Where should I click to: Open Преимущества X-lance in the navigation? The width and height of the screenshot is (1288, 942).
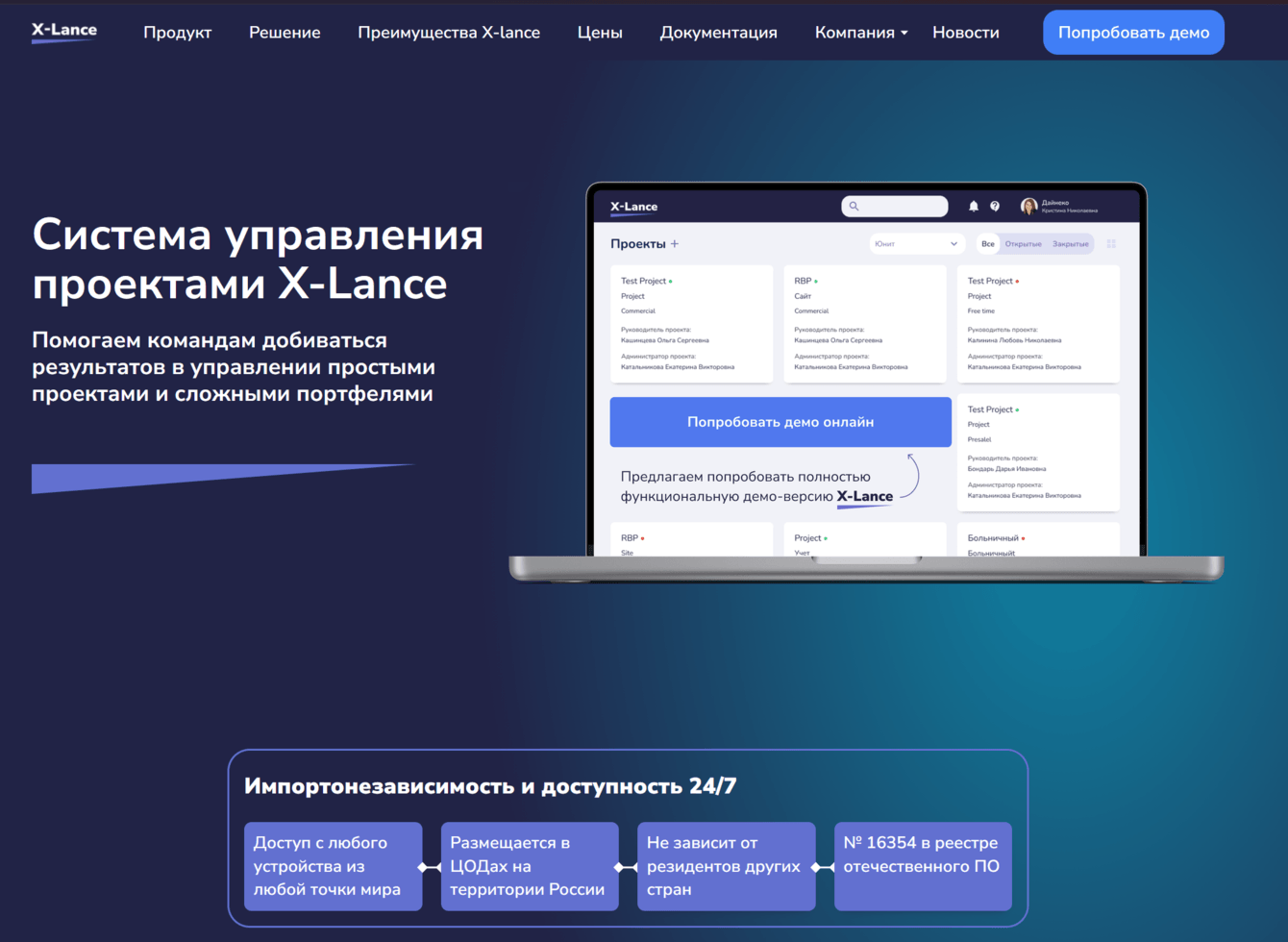point(449,33)
